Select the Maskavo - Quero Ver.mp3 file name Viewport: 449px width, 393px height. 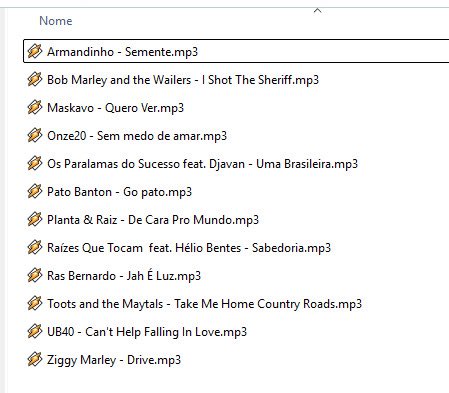click(x=115, y=108)
